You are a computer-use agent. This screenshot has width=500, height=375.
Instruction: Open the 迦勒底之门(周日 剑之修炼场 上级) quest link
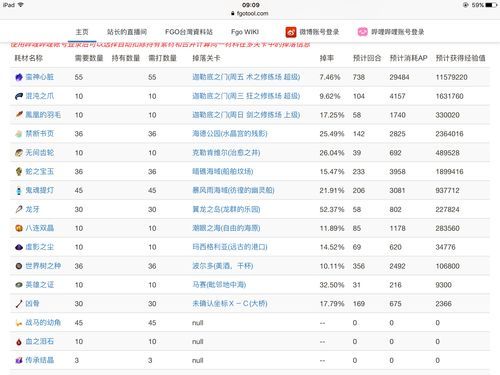coord(246,115)
